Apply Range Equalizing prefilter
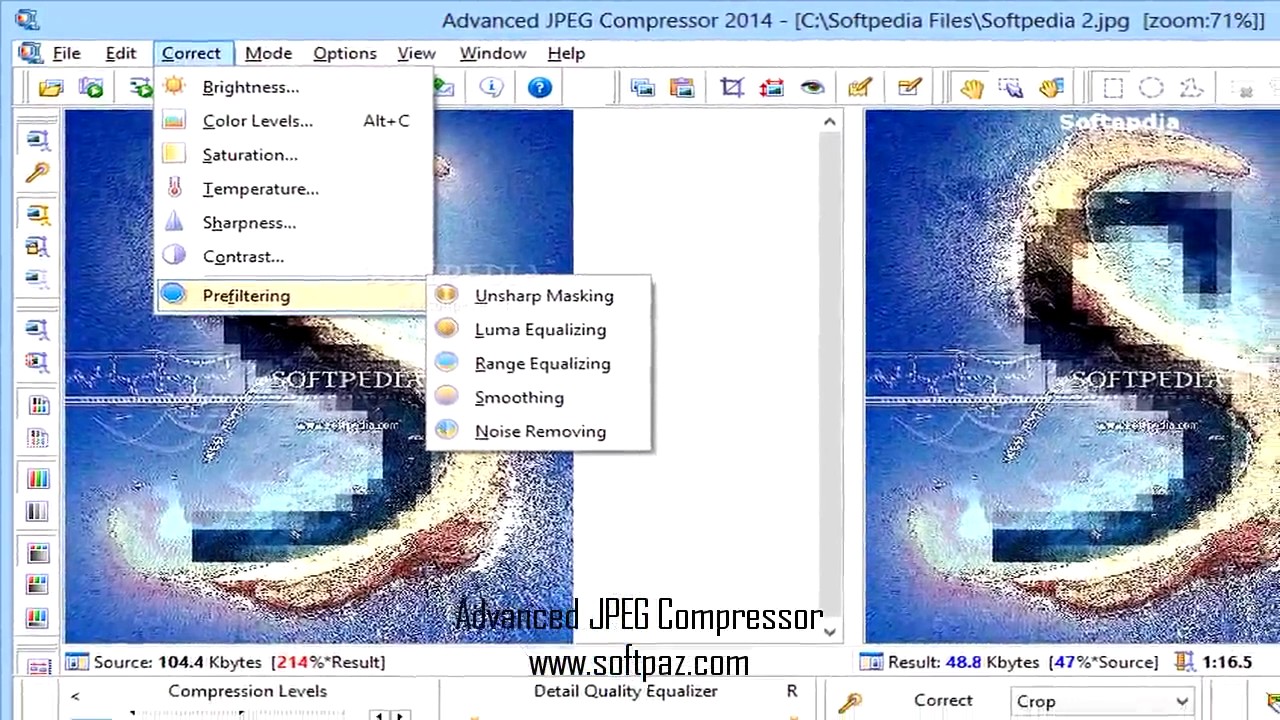1280x720 pixels. tap(539, 364)
